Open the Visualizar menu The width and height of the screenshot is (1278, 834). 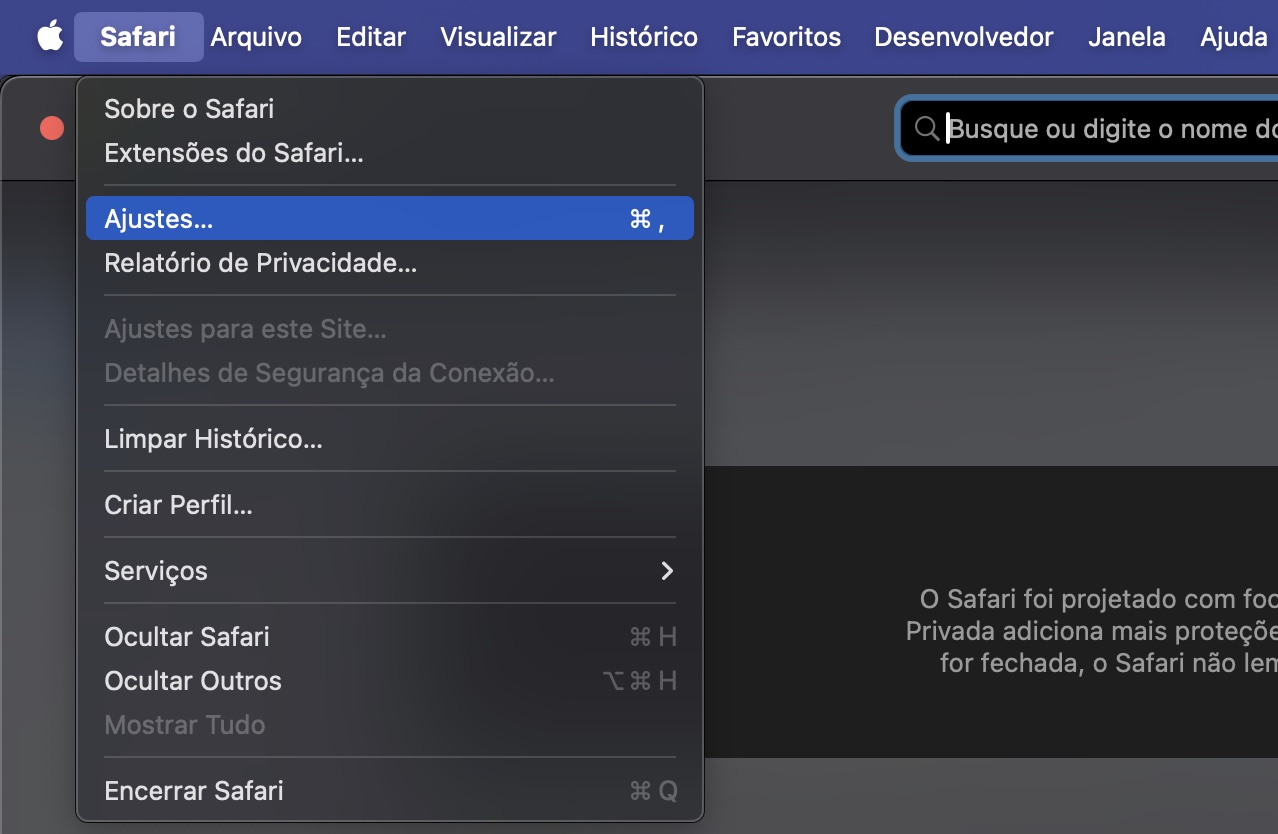pos(497,36)
